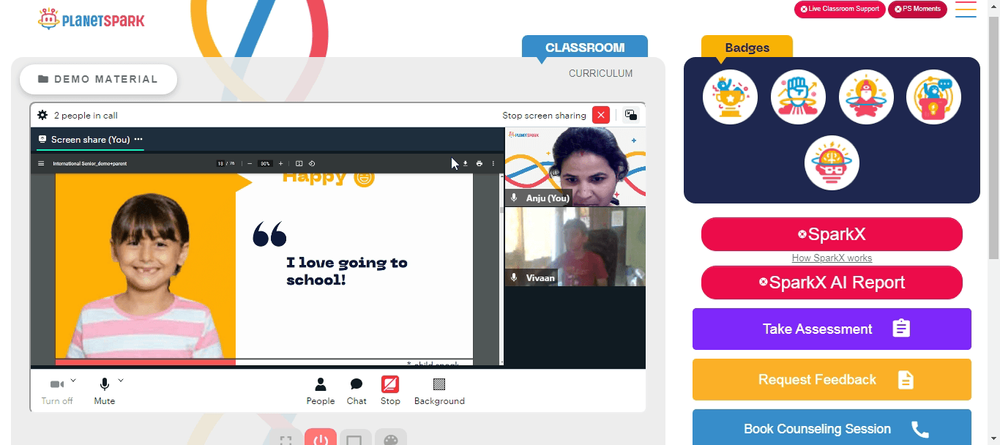The image size is (1000, 445).
Task: Open the Demo Material folder
Action: tap(98, 79)
